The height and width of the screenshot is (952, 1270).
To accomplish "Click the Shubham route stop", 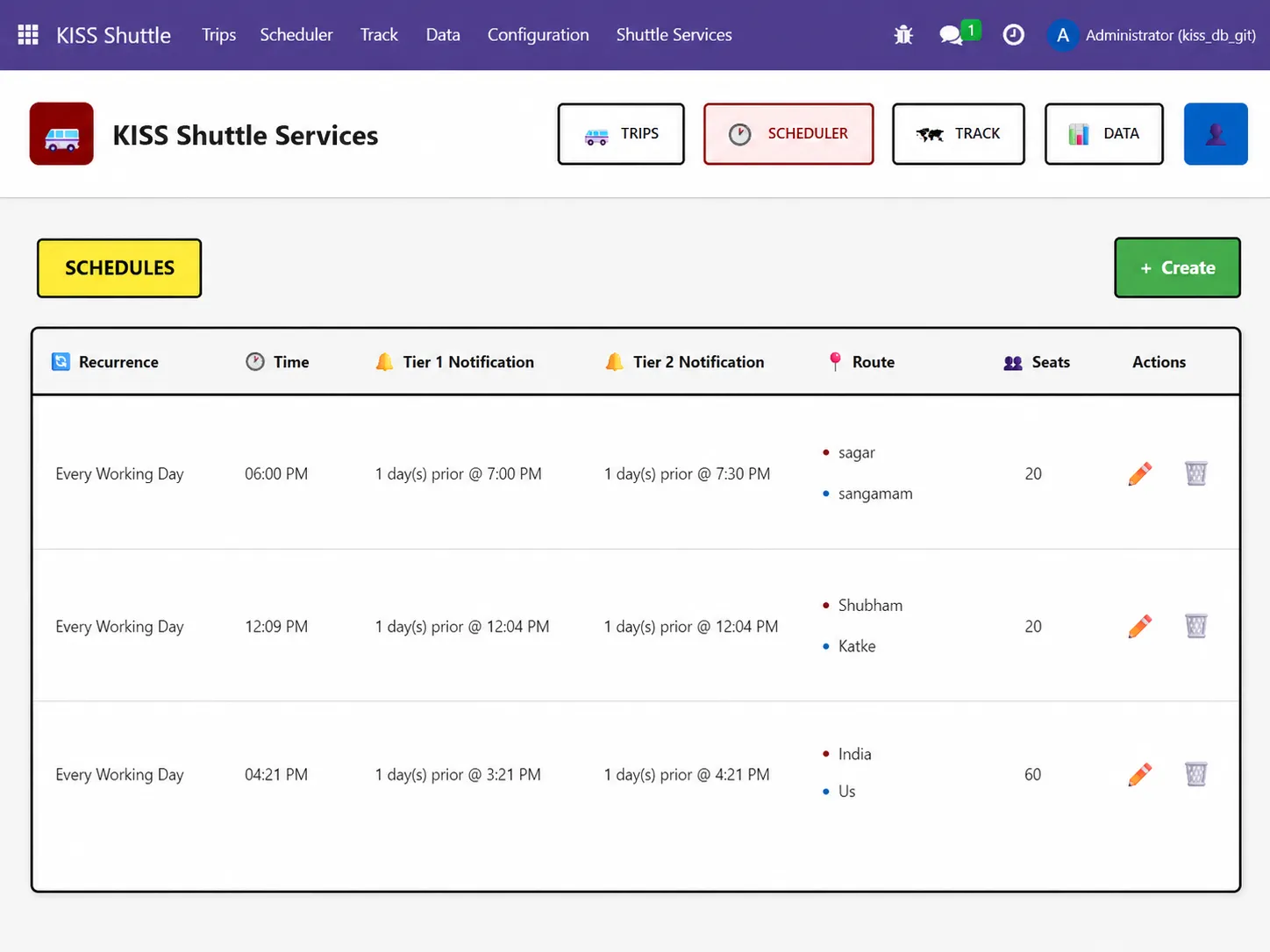I will pos(870,605).
